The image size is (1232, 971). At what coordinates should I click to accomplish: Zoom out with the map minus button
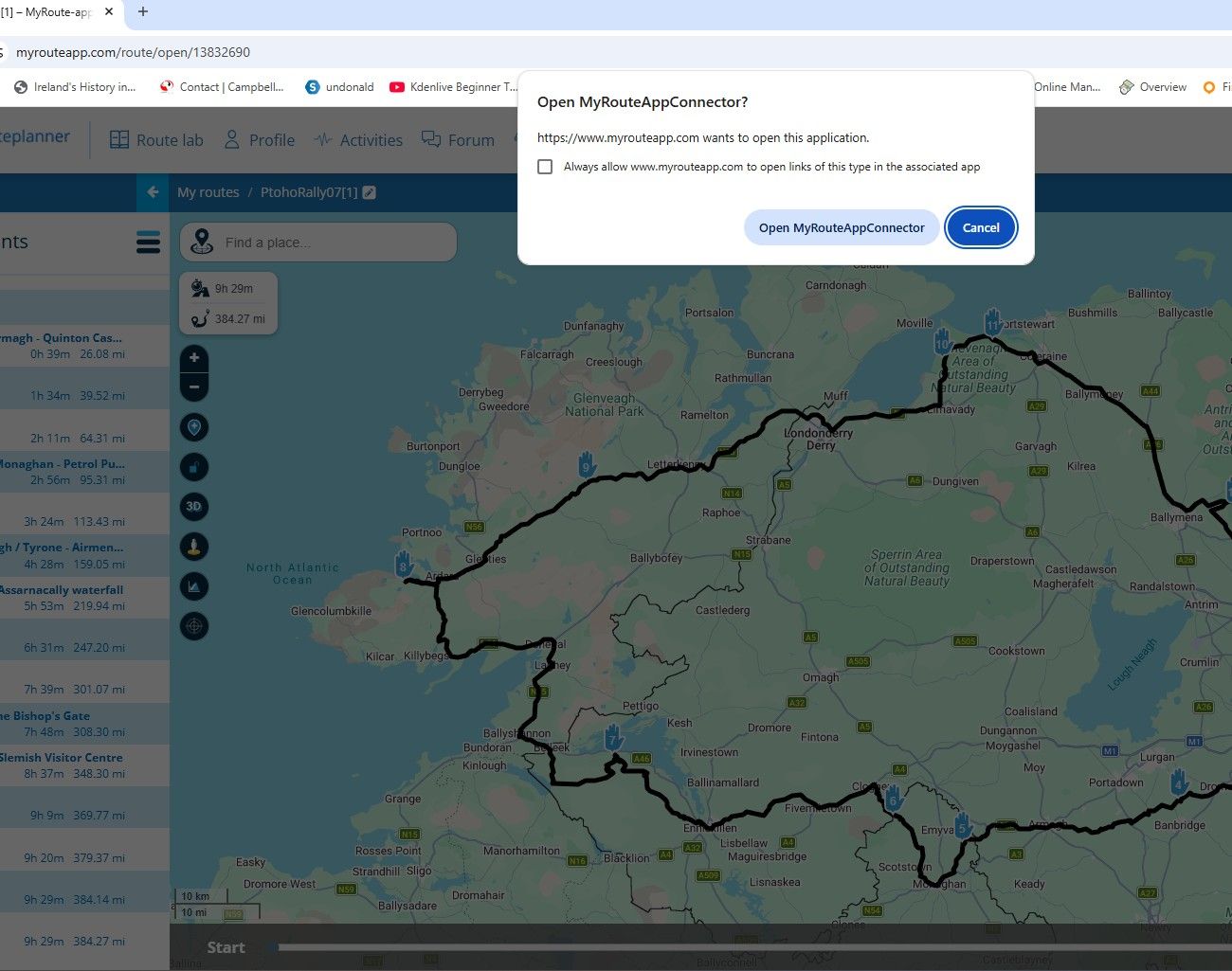pos(194,387)
